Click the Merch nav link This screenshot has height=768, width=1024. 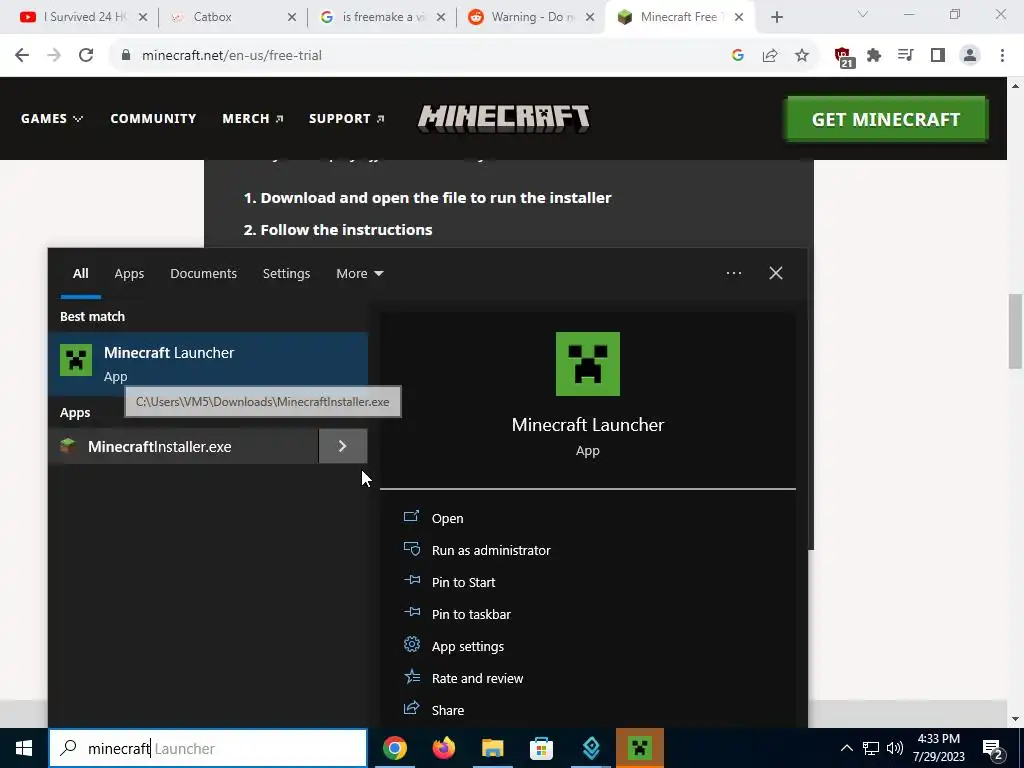(253, 118)
